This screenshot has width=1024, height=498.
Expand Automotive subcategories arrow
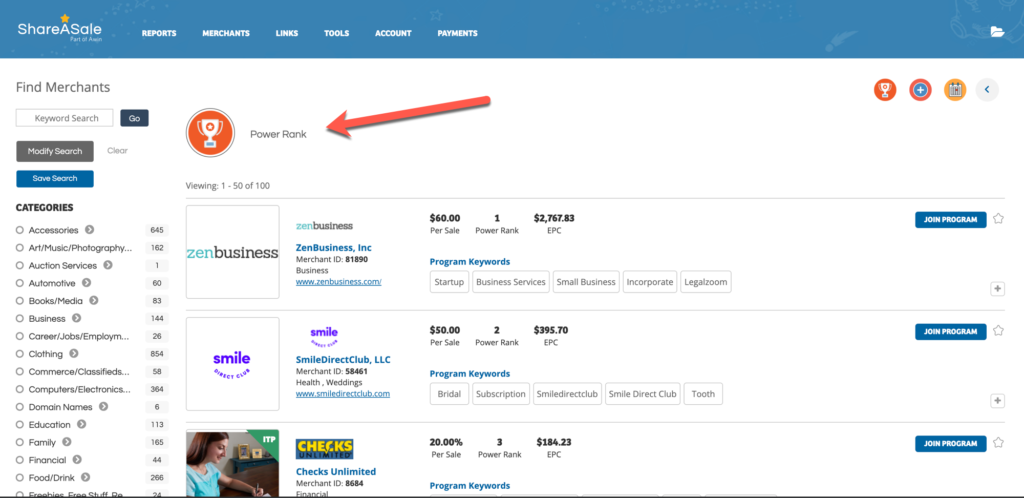(86, 283)
